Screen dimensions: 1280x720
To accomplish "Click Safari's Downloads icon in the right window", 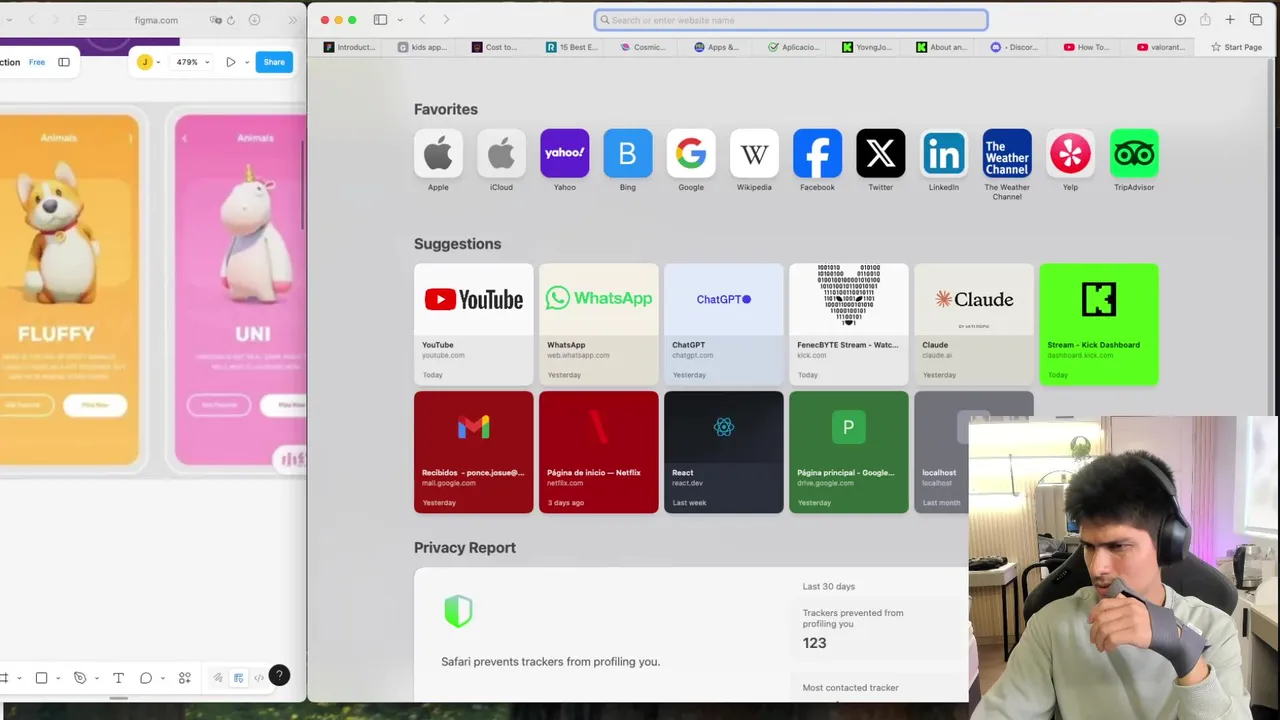I will point(1180,20).
